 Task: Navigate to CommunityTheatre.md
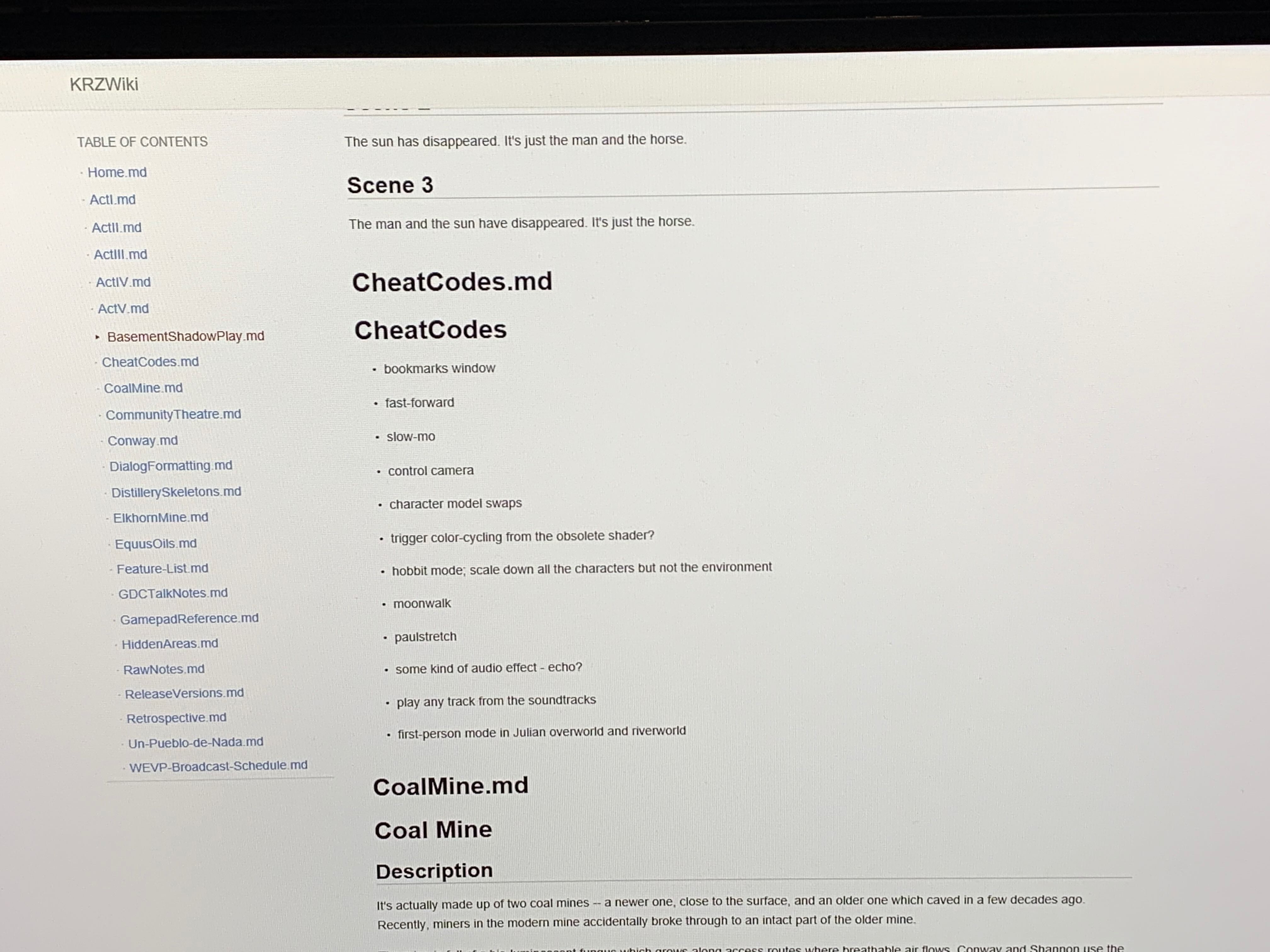[173, 414]
